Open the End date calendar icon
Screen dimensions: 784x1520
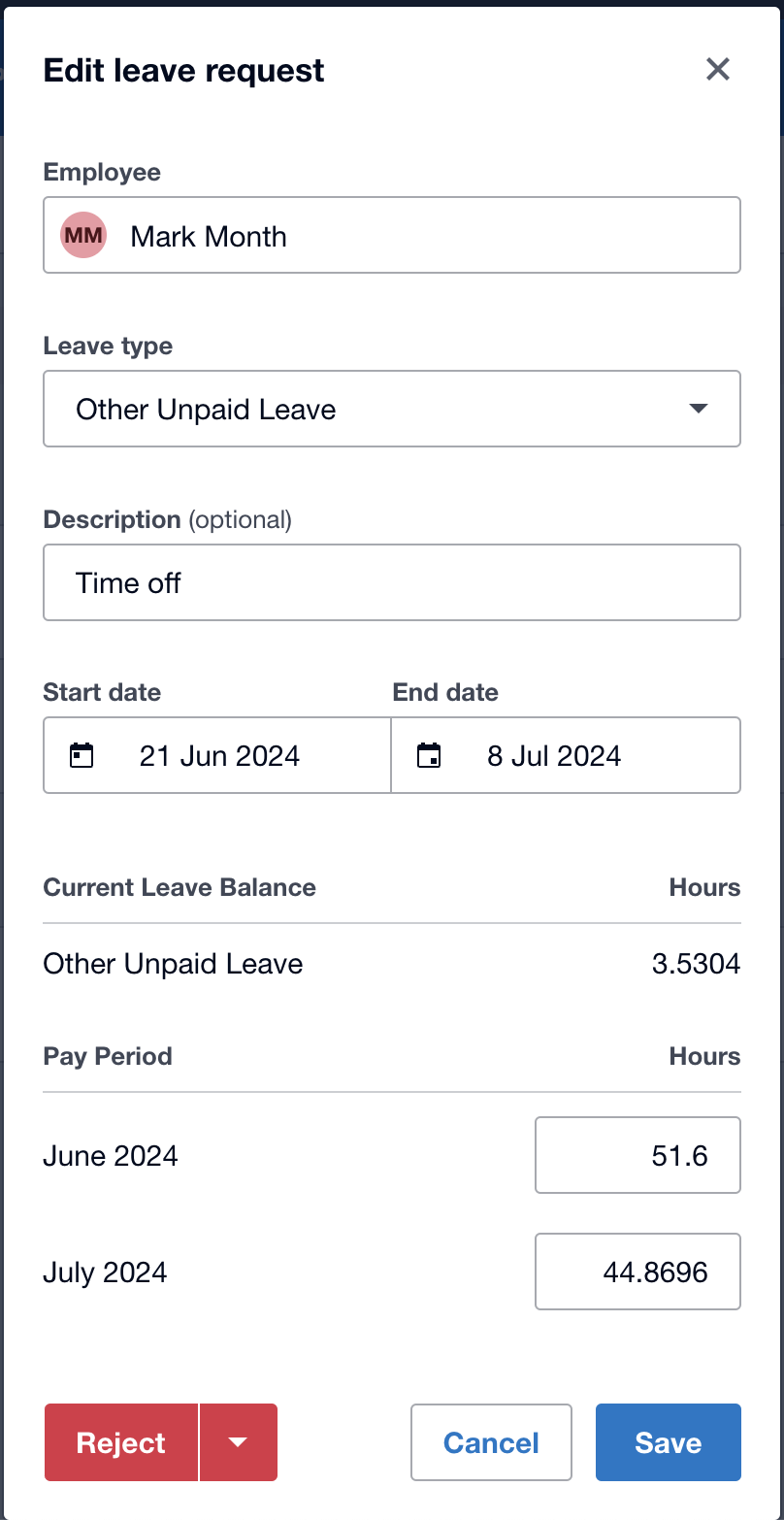click(x=428, y=755)
